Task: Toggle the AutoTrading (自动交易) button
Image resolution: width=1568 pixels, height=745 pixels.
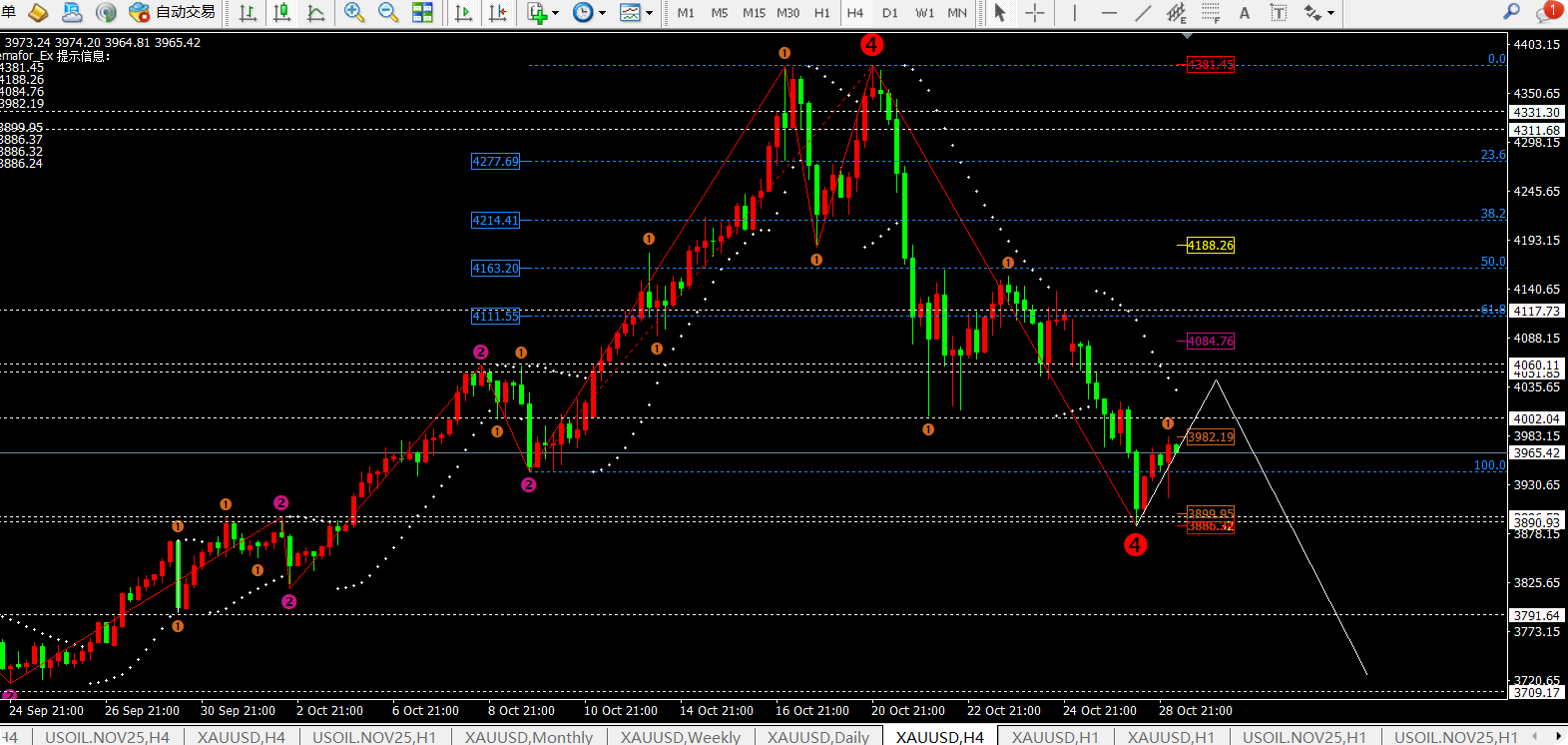Action: [173, 12]
